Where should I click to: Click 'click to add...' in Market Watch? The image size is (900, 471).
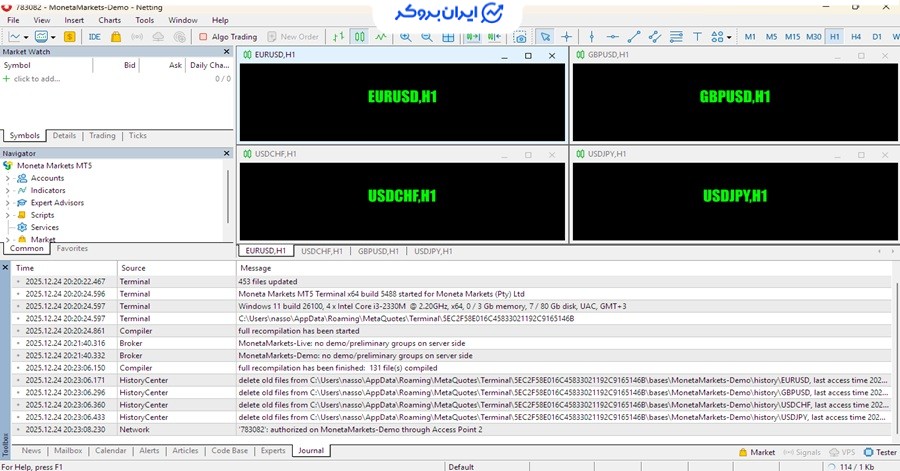[x=37, y=78]
